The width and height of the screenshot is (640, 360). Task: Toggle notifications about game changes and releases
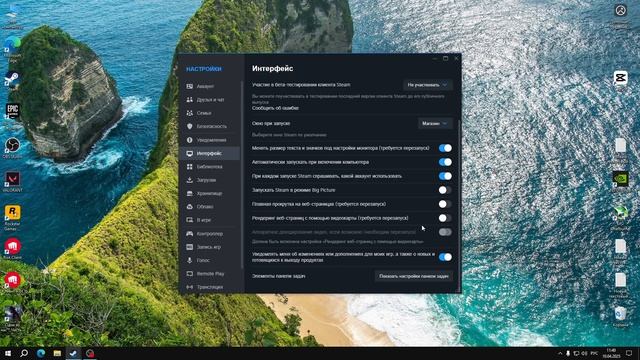pos(445,257)
